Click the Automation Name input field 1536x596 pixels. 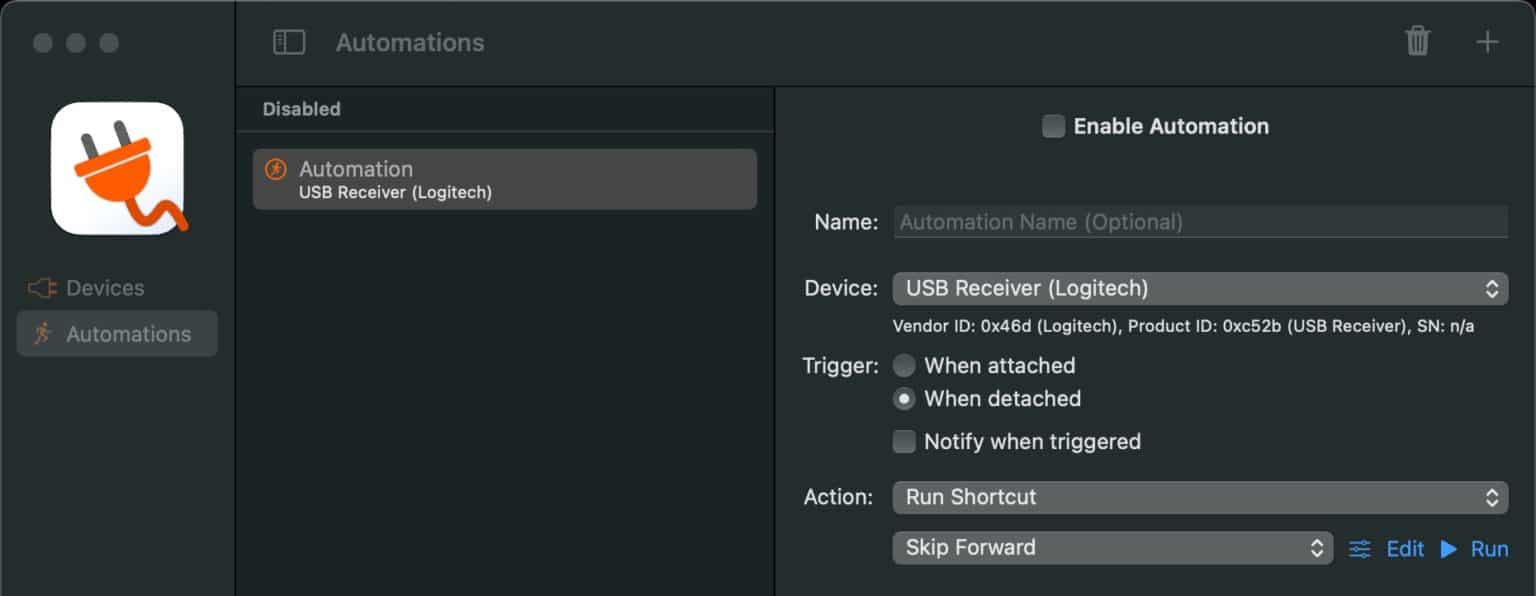pos(1200,221)
